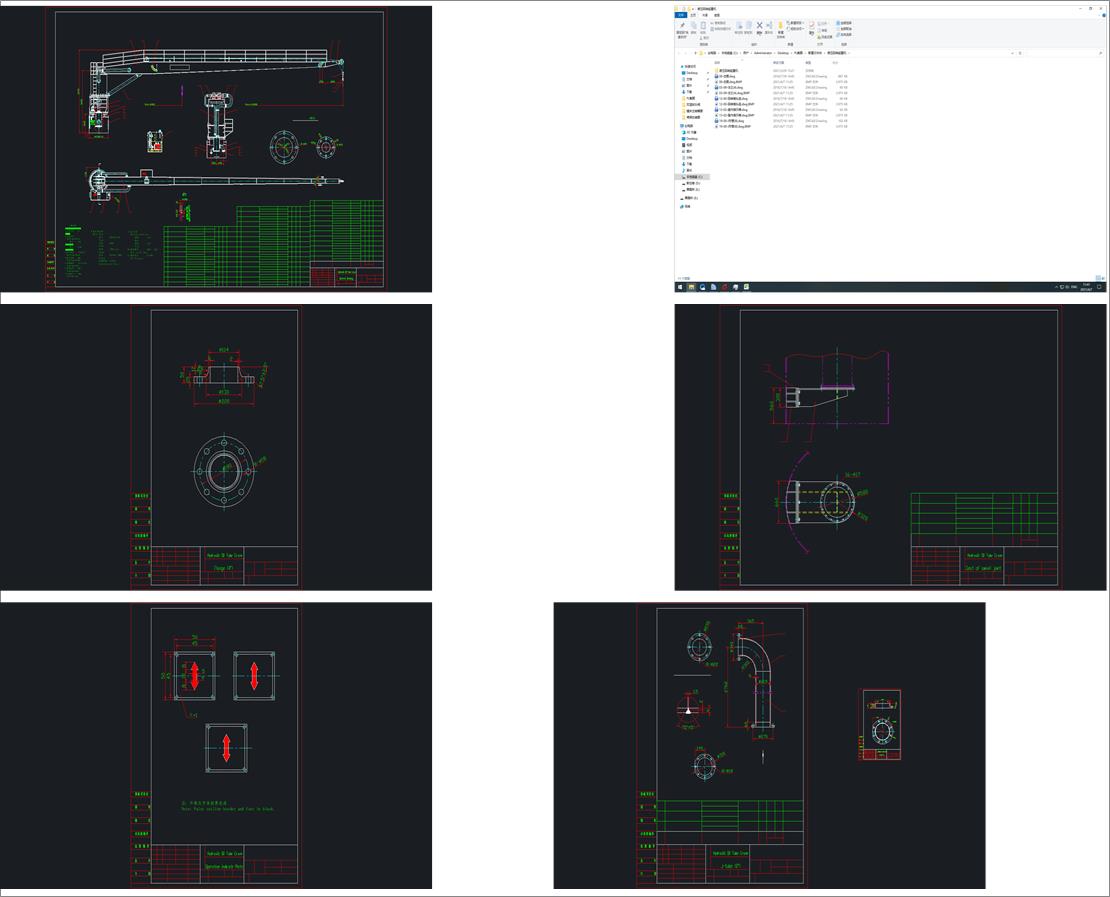This screenshot has height=897, width=1110.
Task: Click the Move to icon in ribbon
Action: [739, 25]
